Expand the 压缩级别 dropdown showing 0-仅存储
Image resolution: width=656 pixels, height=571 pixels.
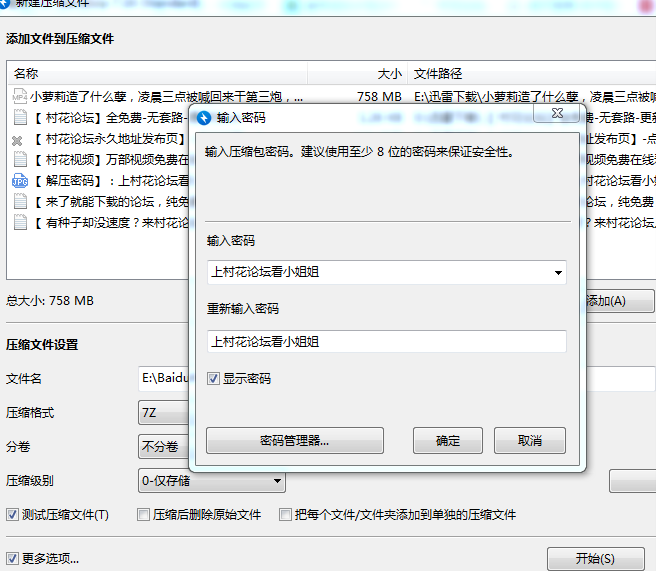tap(276, 482)
